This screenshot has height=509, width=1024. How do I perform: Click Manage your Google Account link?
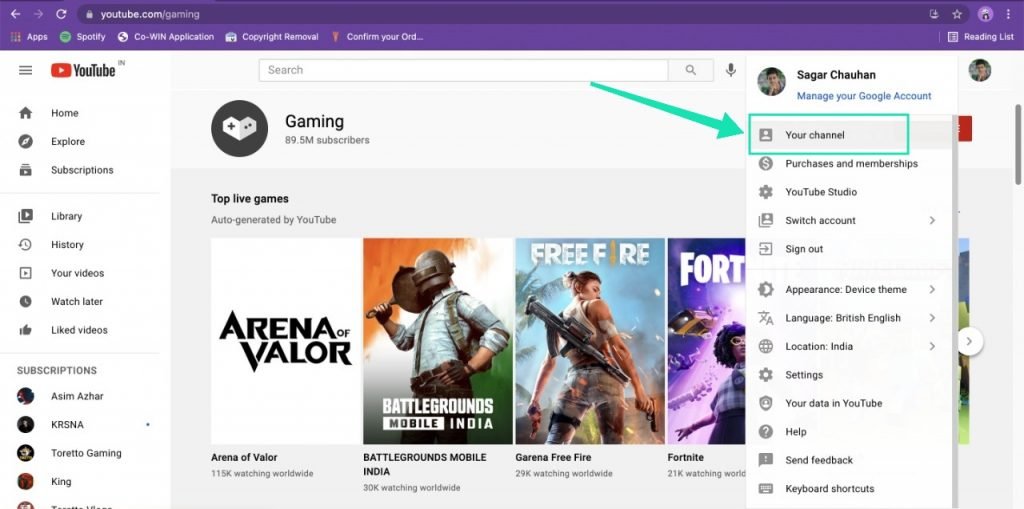click(x=864, y=96)
